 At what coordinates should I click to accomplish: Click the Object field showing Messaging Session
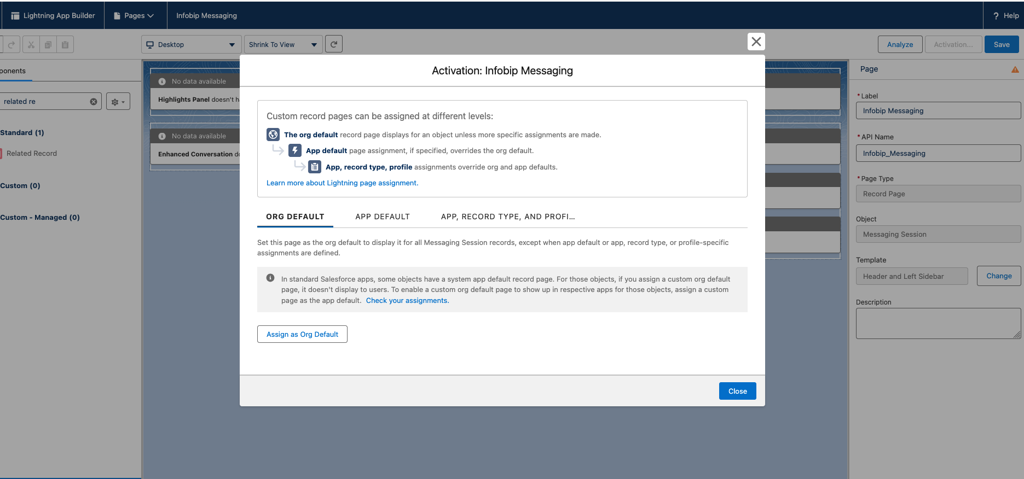click(x=938, y=234)
